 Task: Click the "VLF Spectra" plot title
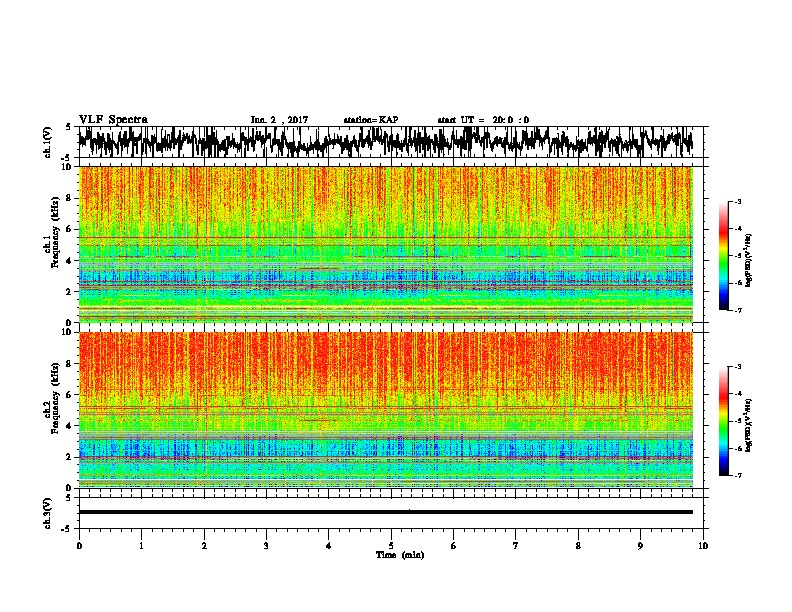coord(113,120)
